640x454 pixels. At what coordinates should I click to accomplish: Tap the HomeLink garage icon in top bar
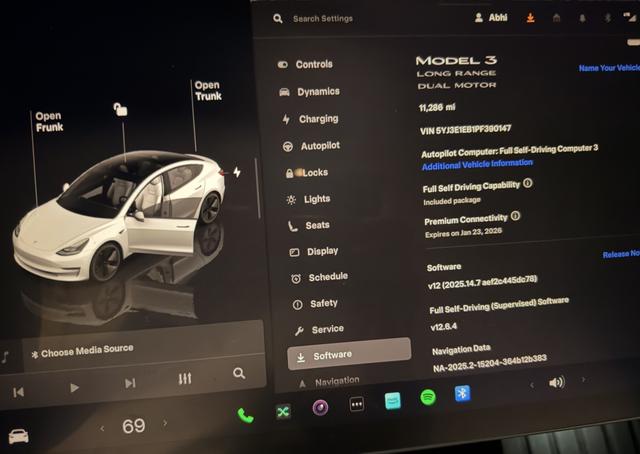(556, 18)
